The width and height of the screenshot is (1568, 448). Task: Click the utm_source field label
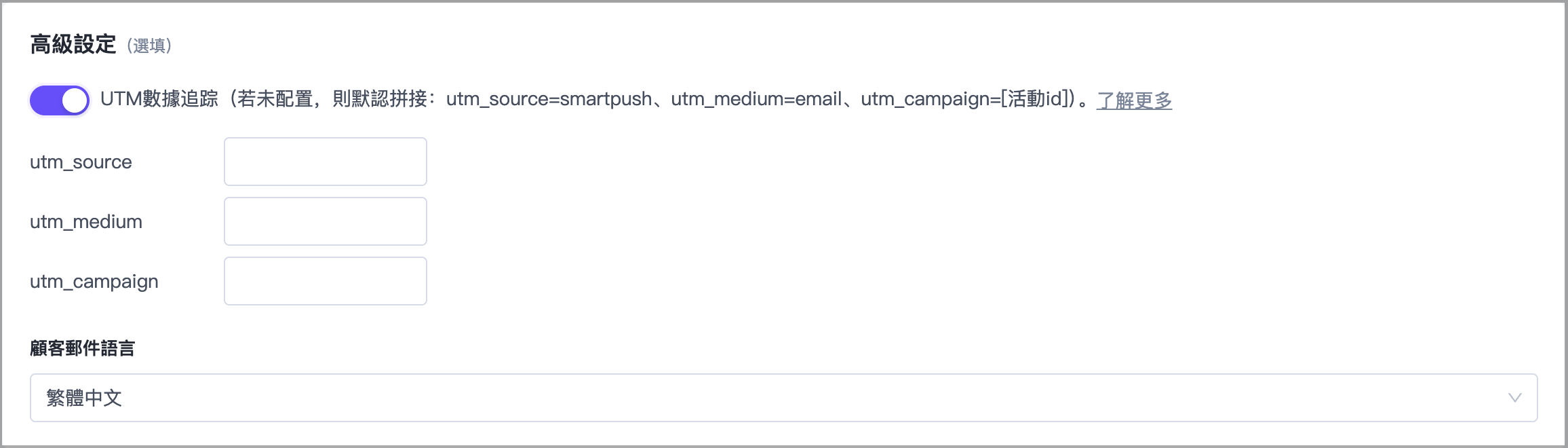click(81, 162)
